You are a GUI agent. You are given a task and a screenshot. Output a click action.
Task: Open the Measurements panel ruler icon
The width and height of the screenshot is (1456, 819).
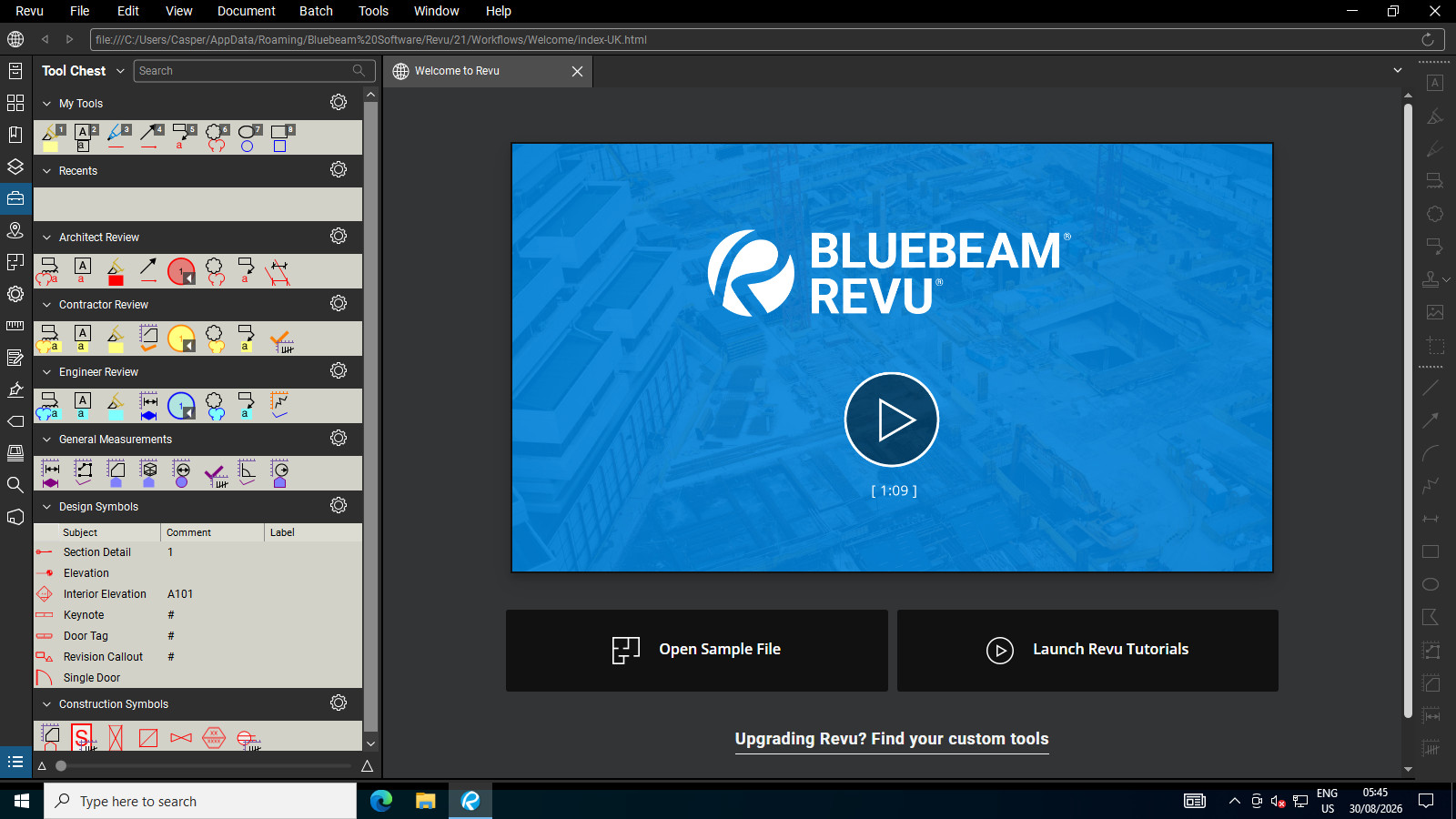(x=15, y=326)
